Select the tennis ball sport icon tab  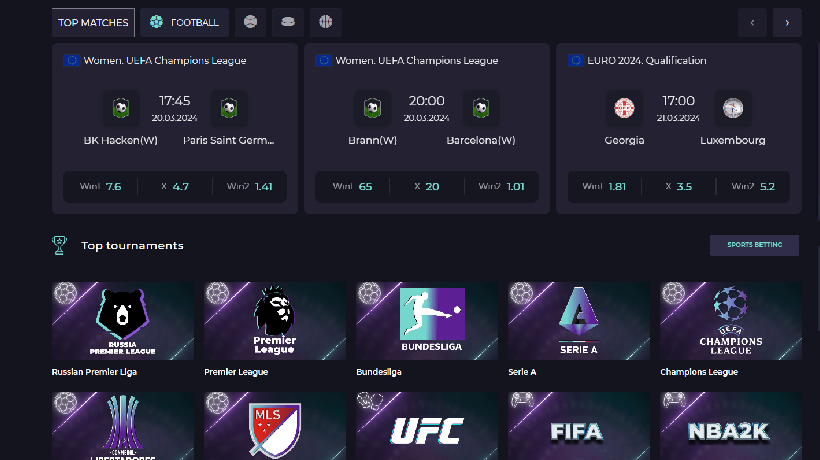[x=250, y=22]
